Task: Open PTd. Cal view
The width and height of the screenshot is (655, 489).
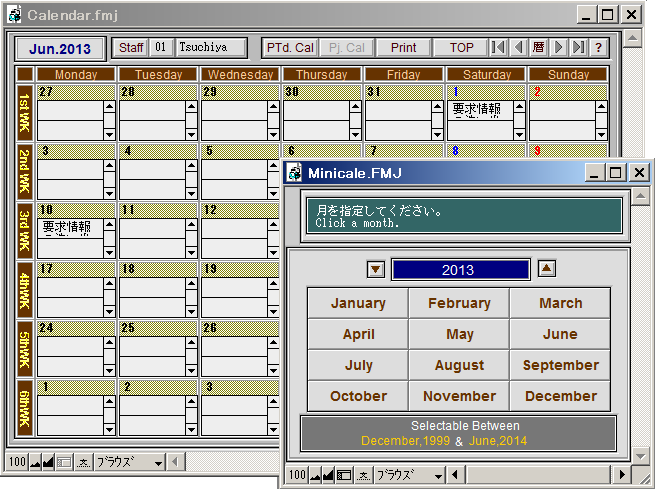Action: [x=290, y=47]
